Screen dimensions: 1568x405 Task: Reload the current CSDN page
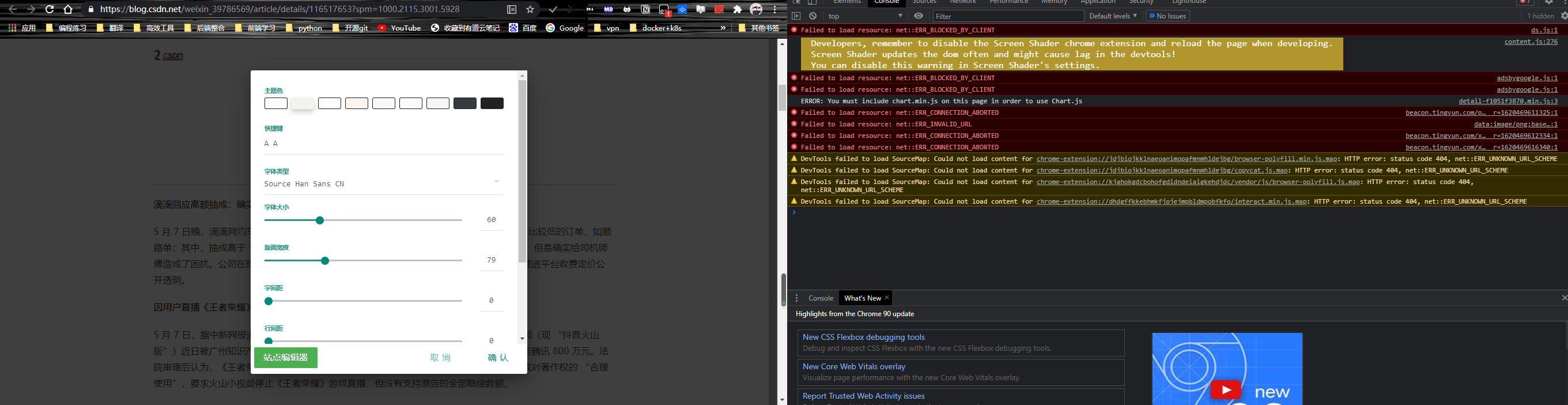pyautogui.click(x=50, y=10)
